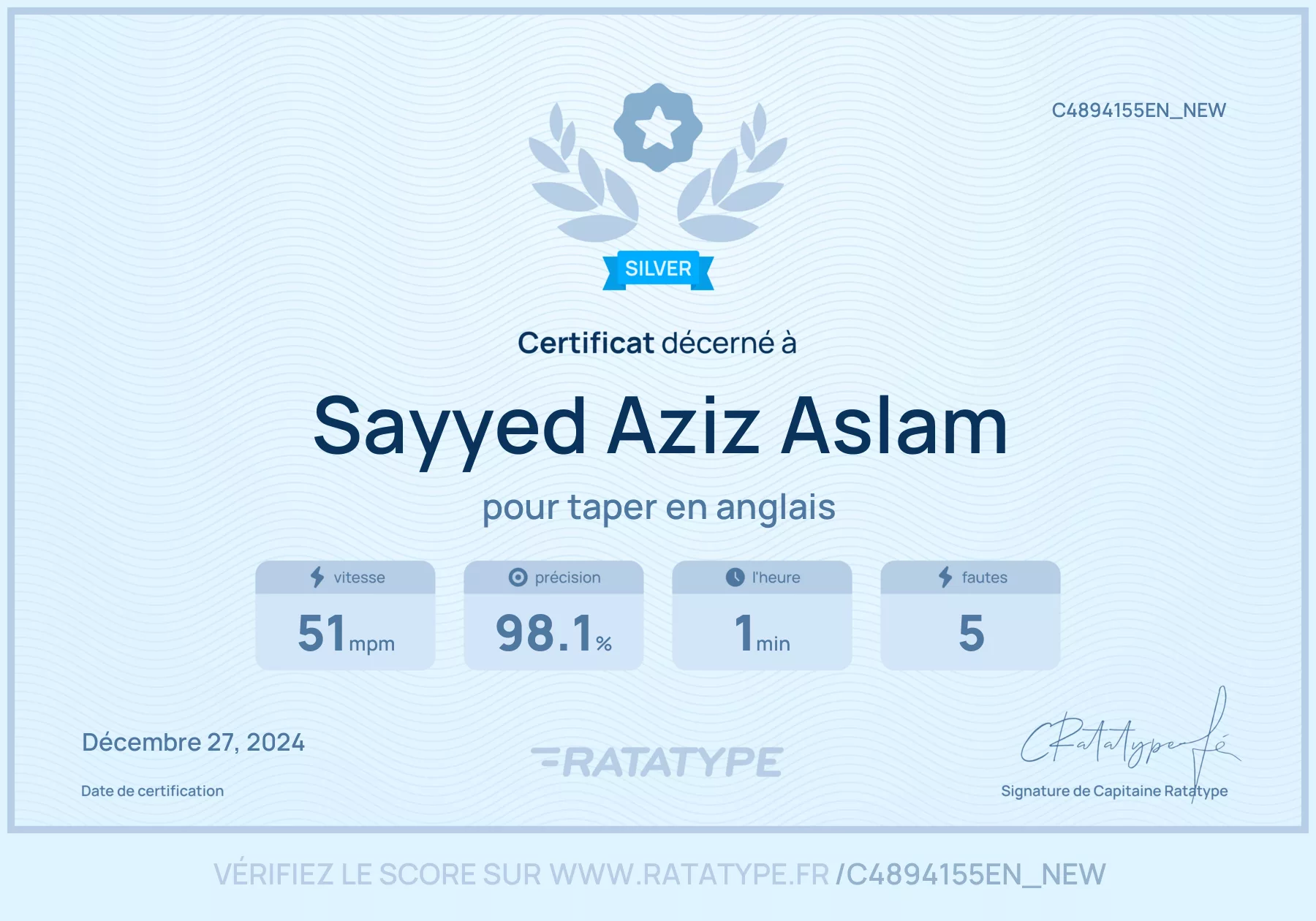The height and width of the screenshot is (921, 1316).
Task: Click the lightning bolt icon beside vitesse
Action: [317, 577]
